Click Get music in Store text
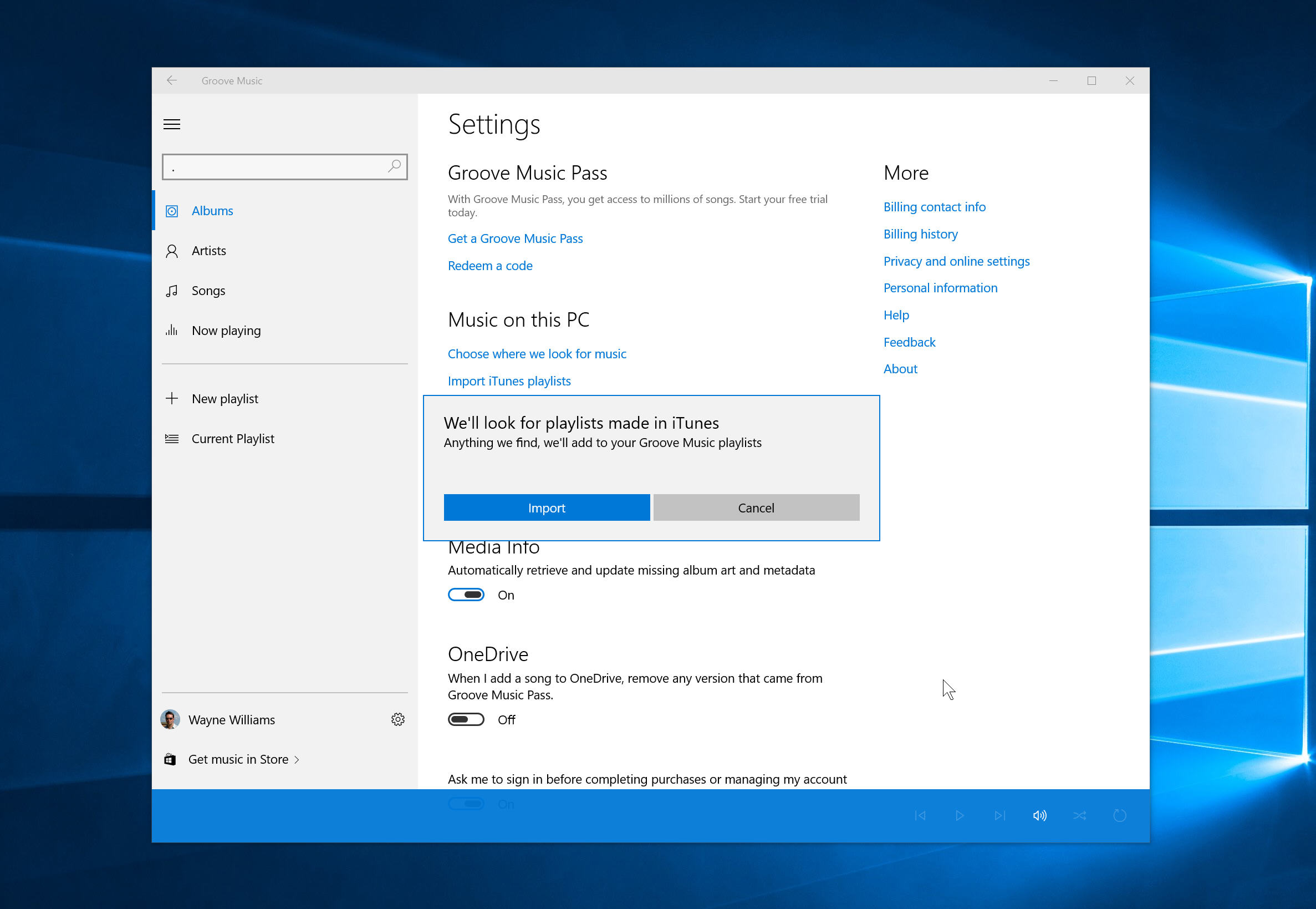 click(x=238, y=759)
